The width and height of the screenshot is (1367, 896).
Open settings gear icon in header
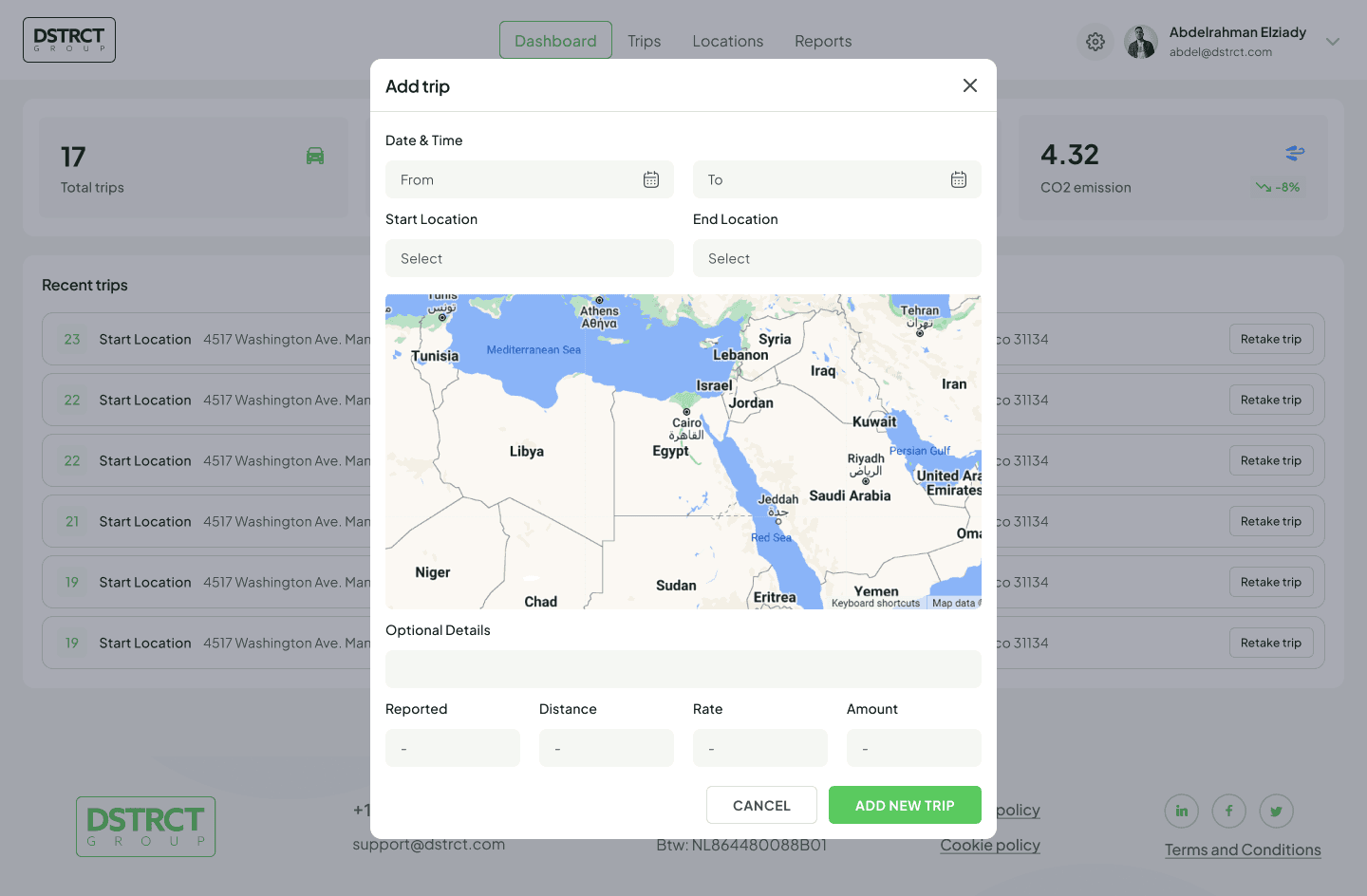(x=1095, y=42)
